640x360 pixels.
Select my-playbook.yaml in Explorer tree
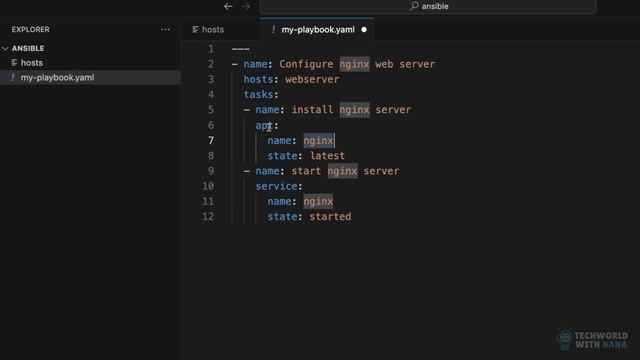click(x=57, y=78)
